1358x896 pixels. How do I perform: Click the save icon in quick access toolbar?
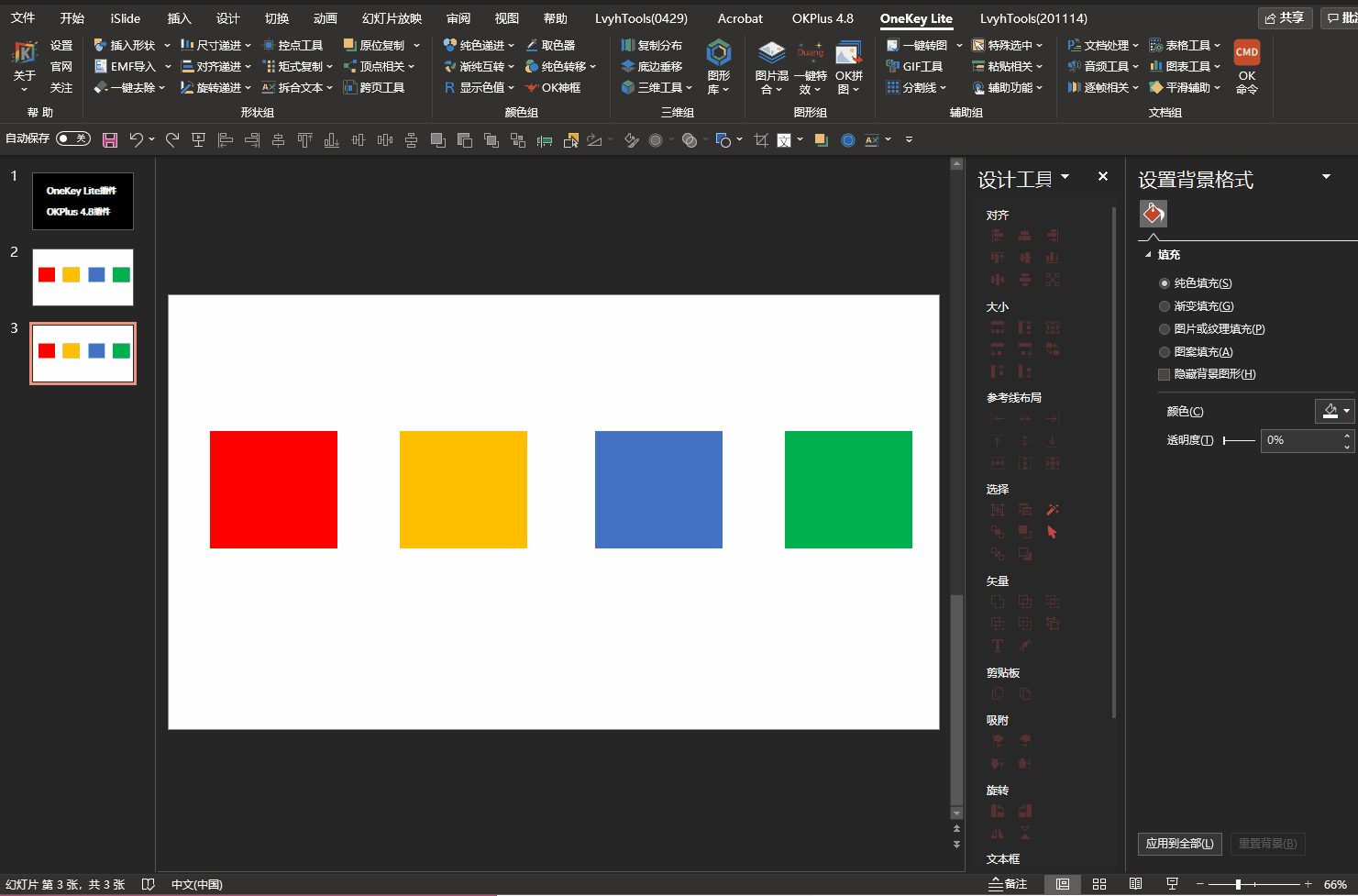[x=110, y=139]
